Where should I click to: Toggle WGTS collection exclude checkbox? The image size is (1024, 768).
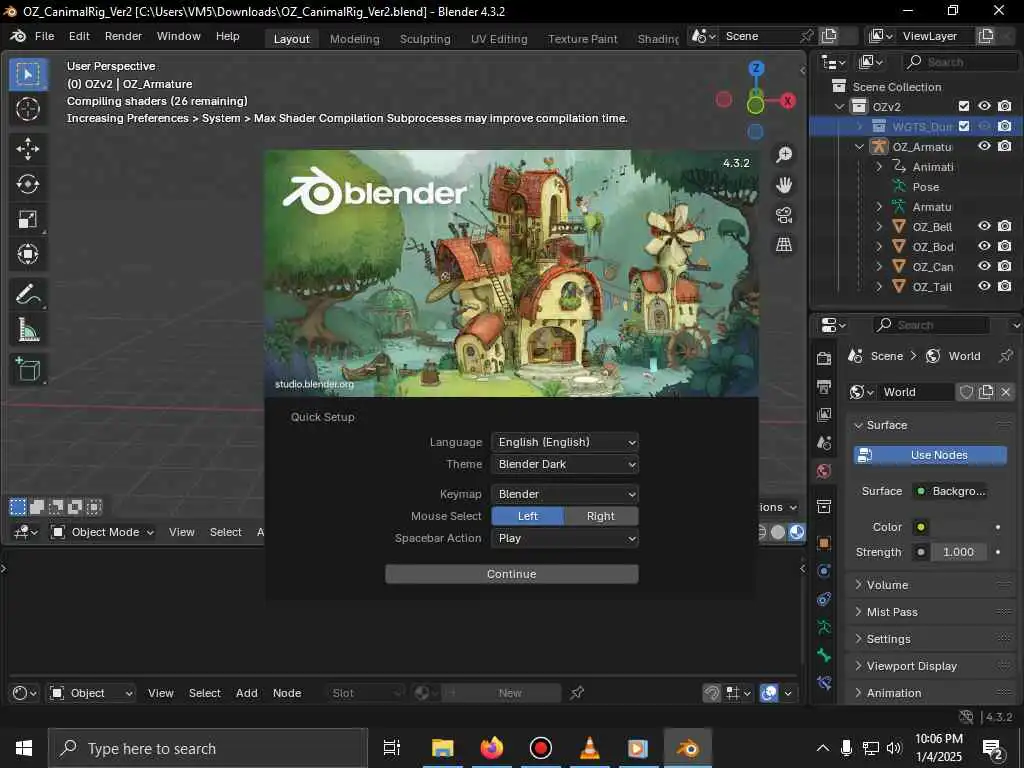[964, 126]
